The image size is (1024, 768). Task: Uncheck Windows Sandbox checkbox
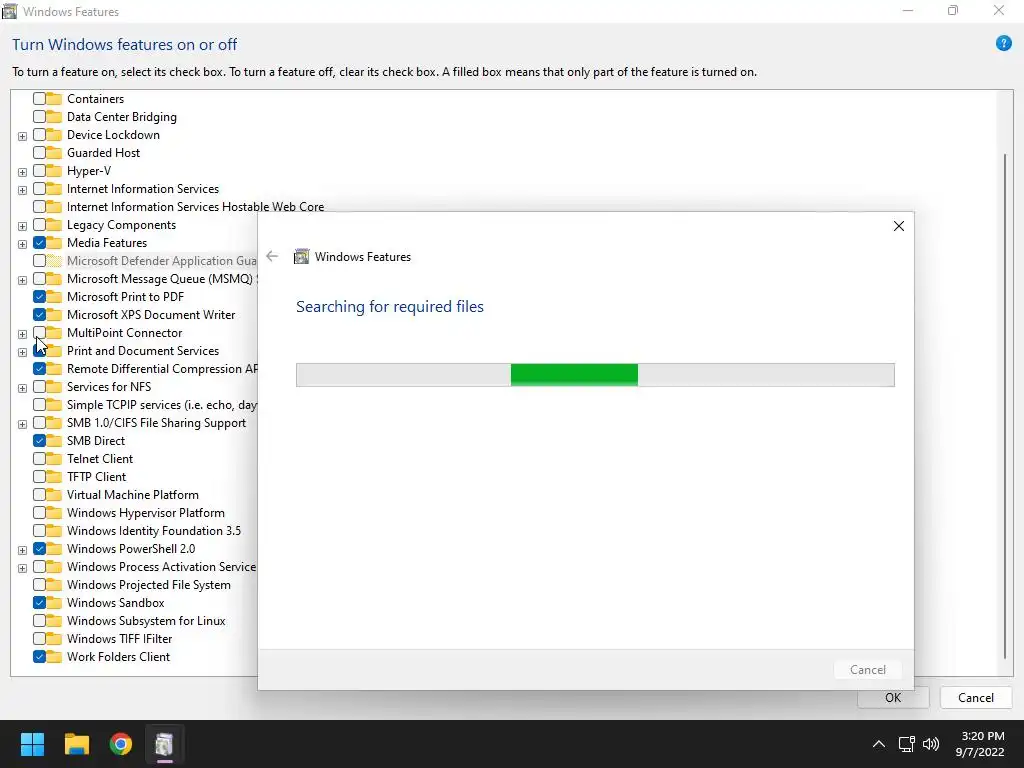tap(39, 603)
